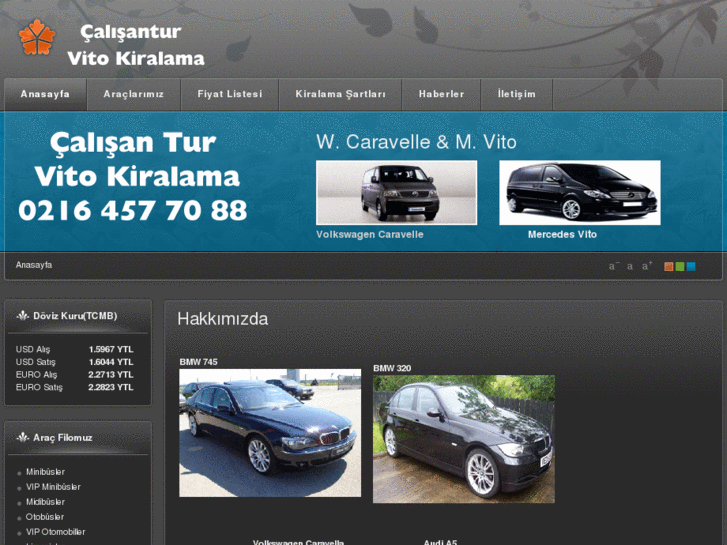Click the BMW 745 caption text
Screen dimensions: 727x545
click(198, 362)
